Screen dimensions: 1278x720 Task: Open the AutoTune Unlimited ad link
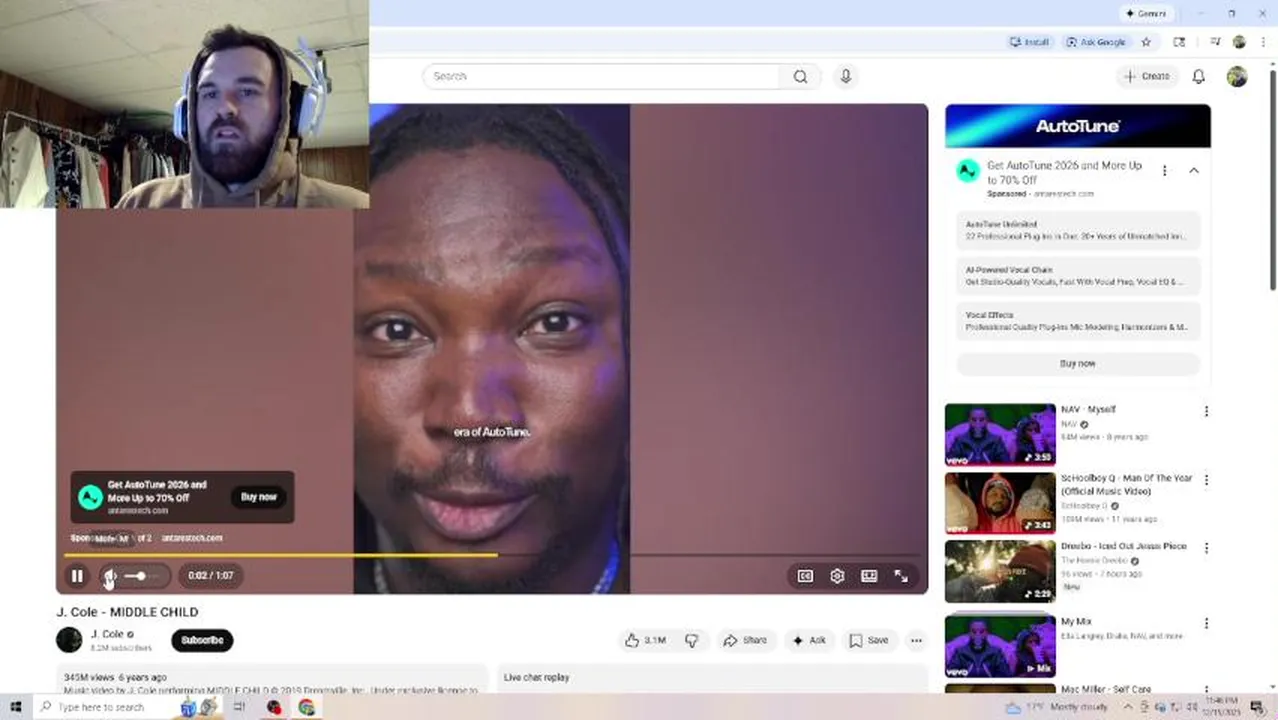1077,231
